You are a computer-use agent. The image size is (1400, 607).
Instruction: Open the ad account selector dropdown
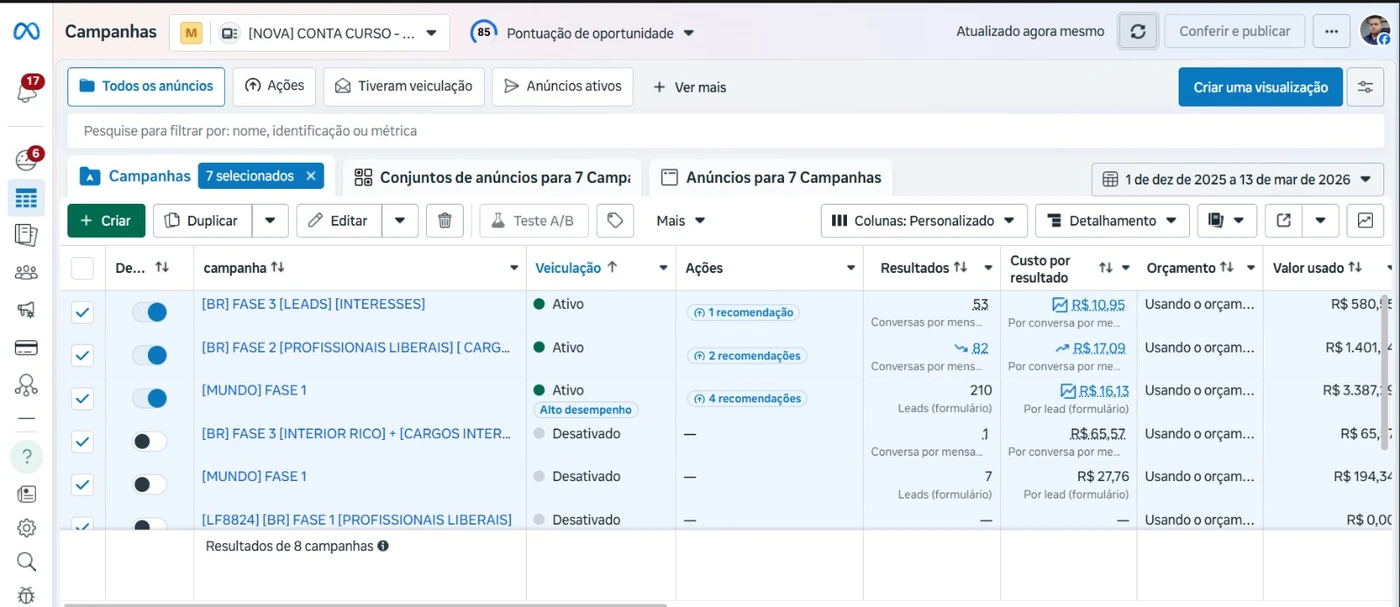(309, 33)
